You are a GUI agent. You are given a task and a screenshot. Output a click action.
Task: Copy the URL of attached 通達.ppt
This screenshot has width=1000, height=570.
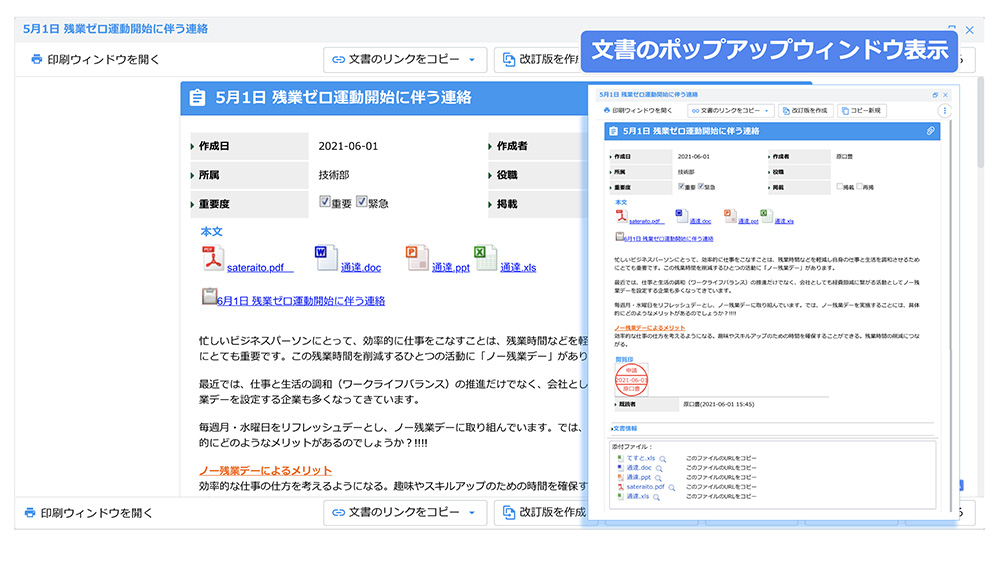pos(721,478)
